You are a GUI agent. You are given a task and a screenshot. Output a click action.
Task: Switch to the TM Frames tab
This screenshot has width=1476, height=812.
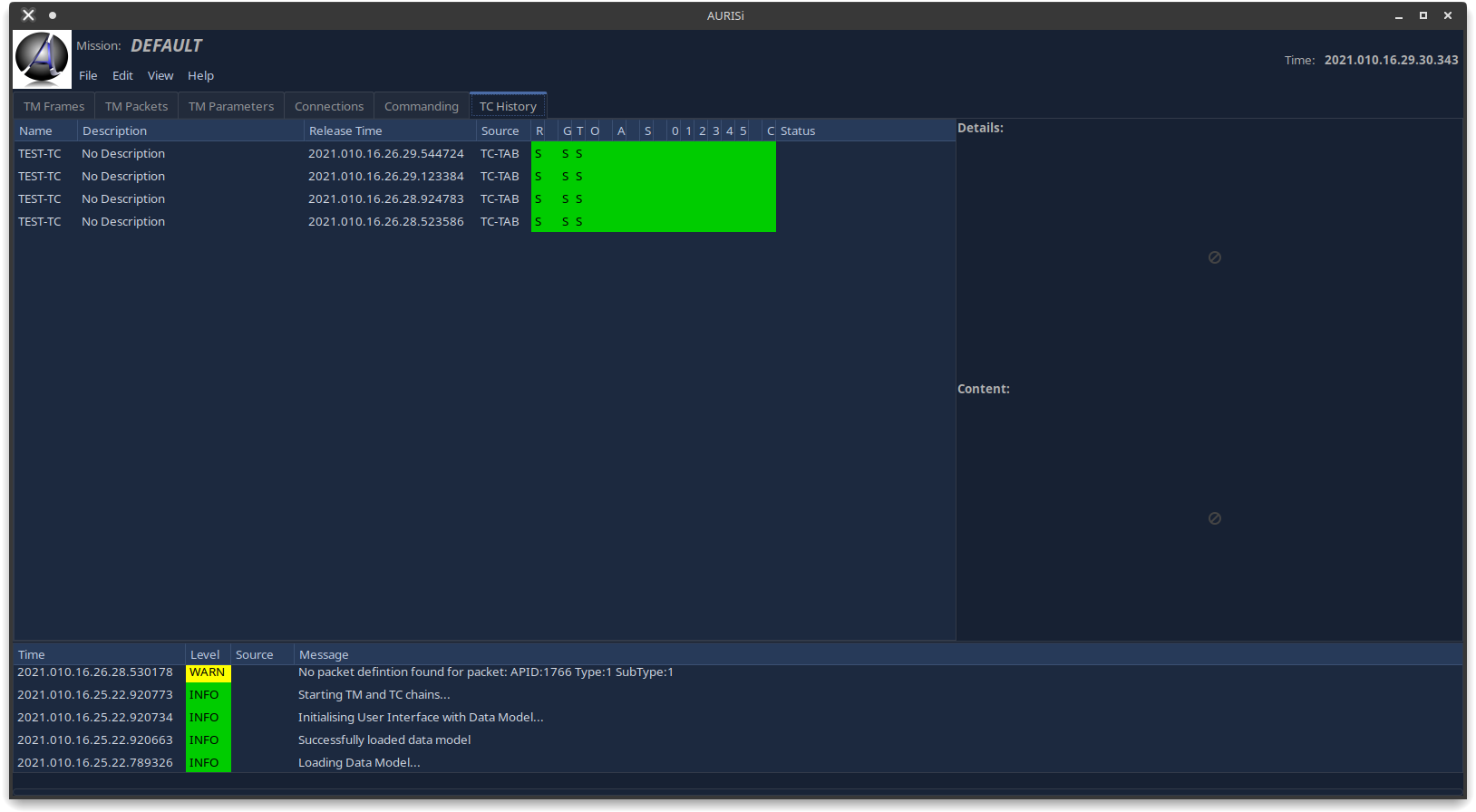tap(53, 106)
